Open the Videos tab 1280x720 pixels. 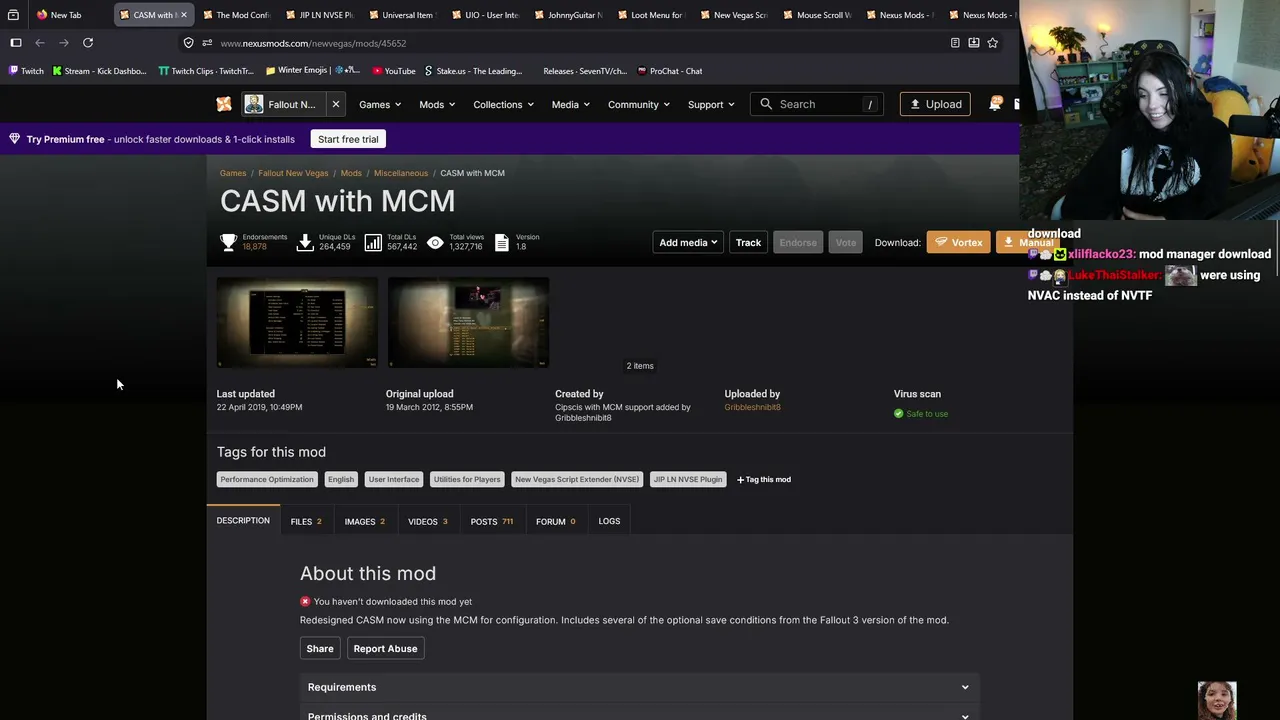[427, 521]
